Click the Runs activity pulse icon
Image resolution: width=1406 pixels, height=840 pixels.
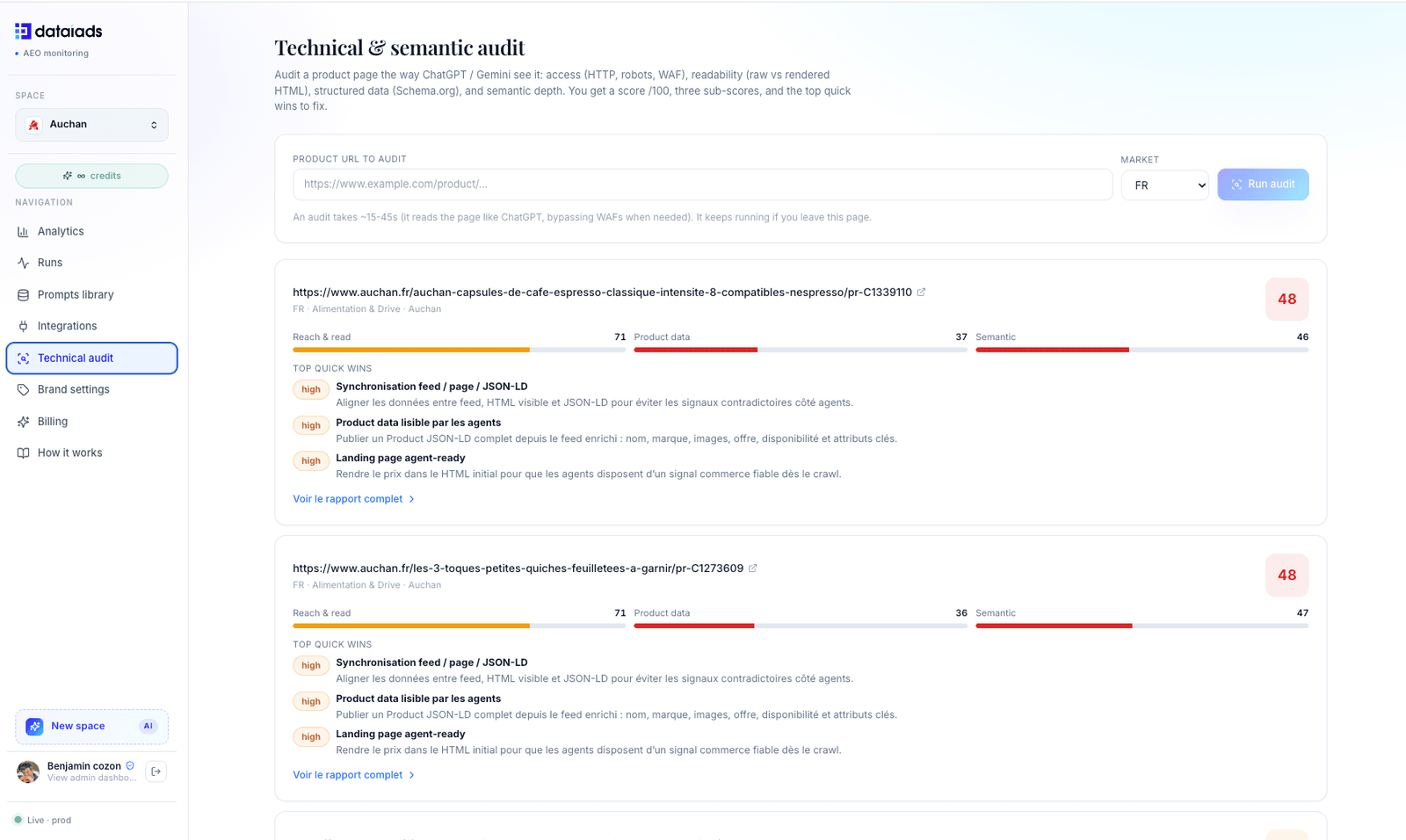23,263
